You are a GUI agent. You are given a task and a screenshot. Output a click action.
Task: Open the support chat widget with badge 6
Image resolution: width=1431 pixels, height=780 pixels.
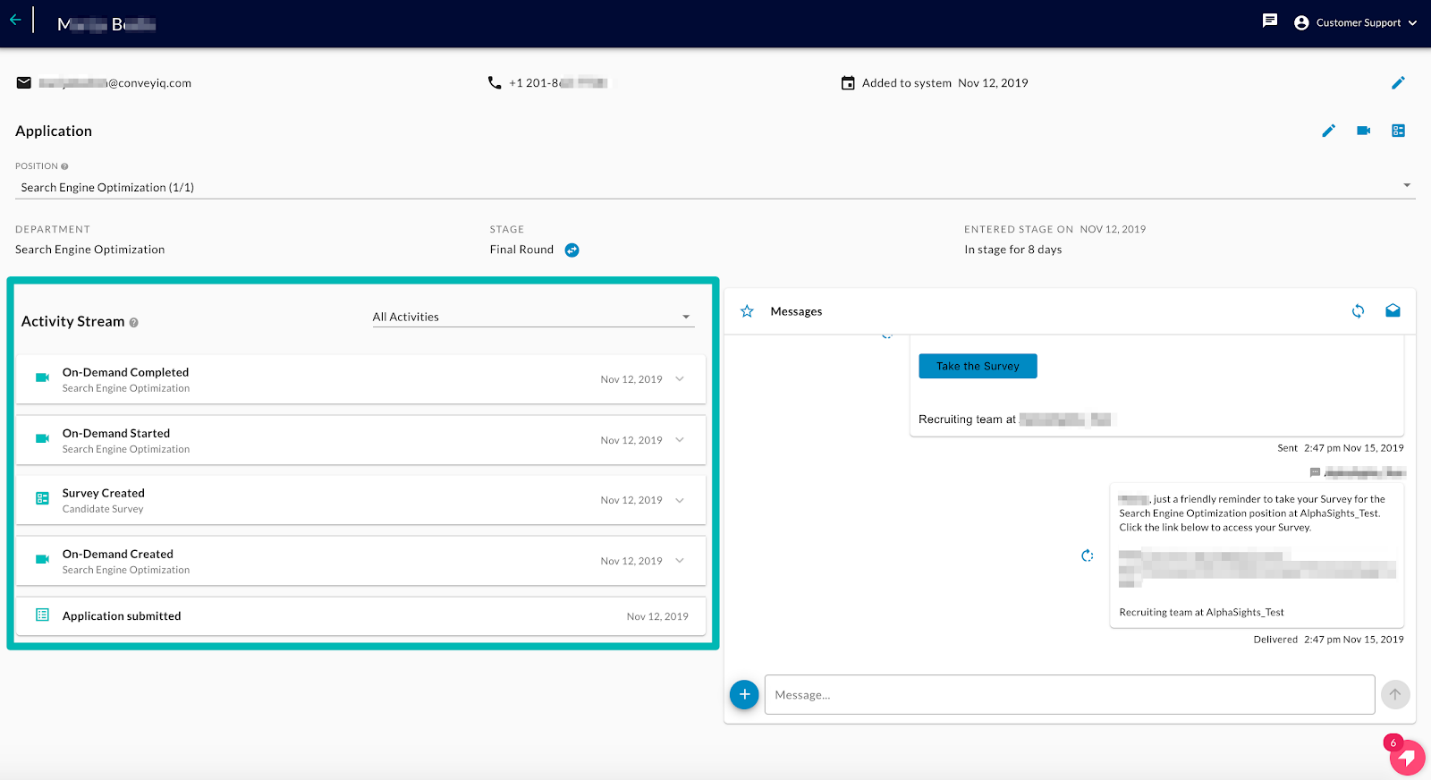click(x=1407, y=757)
